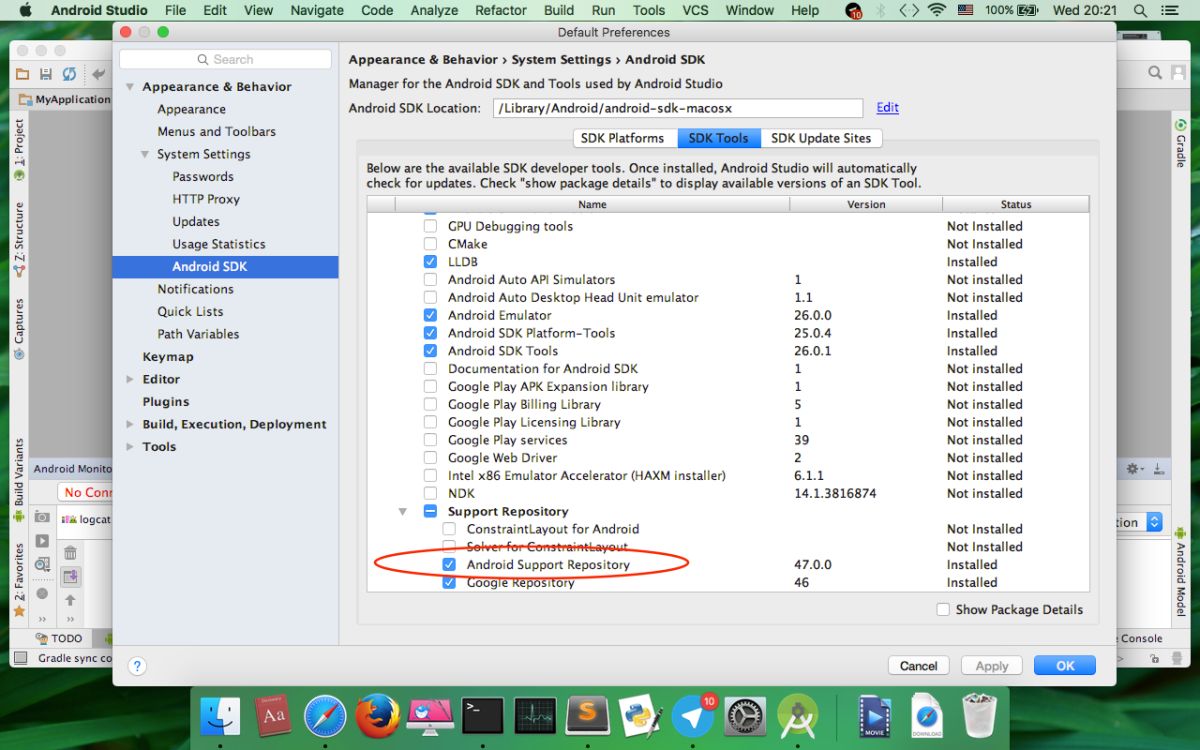The image size is (1200, 750).
Task: Uncheck Android Support Repository checkbox
Action: (449, 565)
